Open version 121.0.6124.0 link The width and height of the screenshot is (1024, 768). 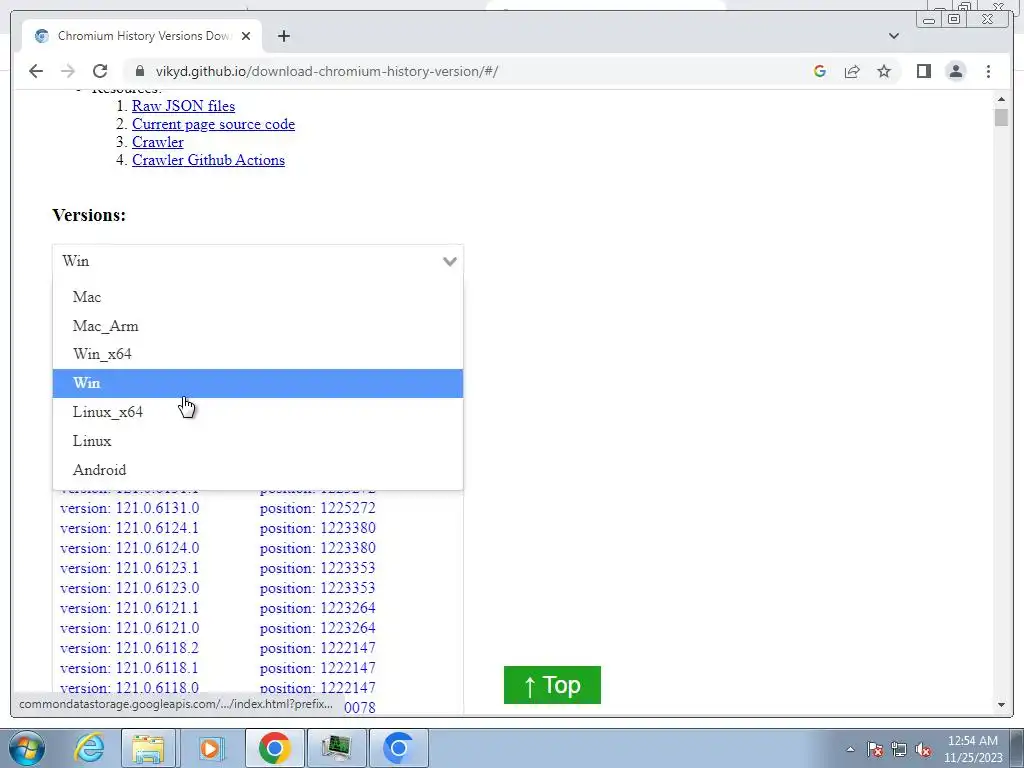click(129, 548)
